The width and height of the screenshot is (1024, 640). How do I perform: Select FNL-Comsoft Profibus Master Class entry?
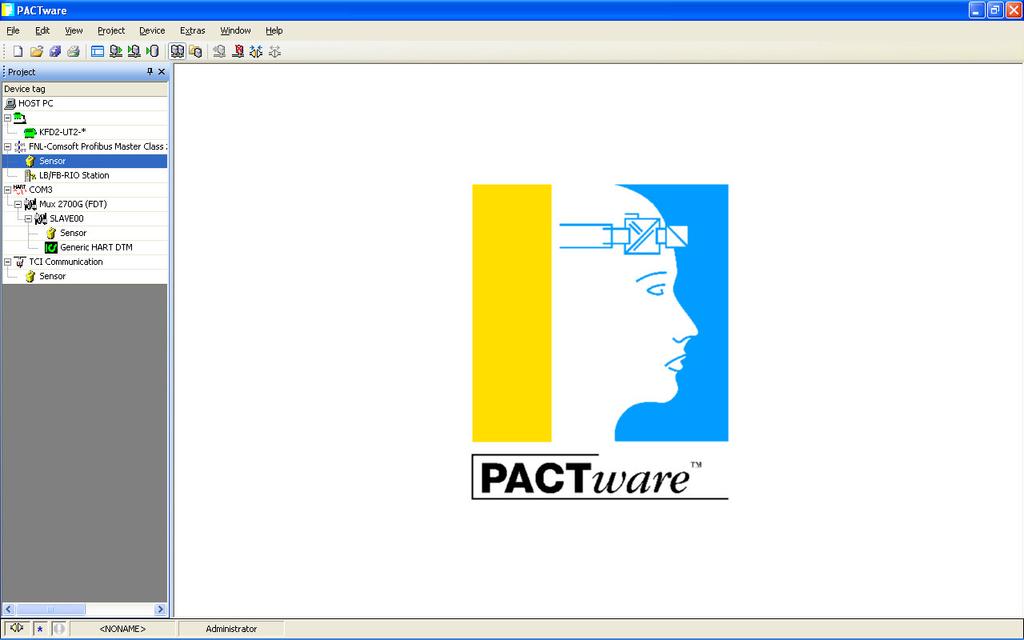point(98,146)
